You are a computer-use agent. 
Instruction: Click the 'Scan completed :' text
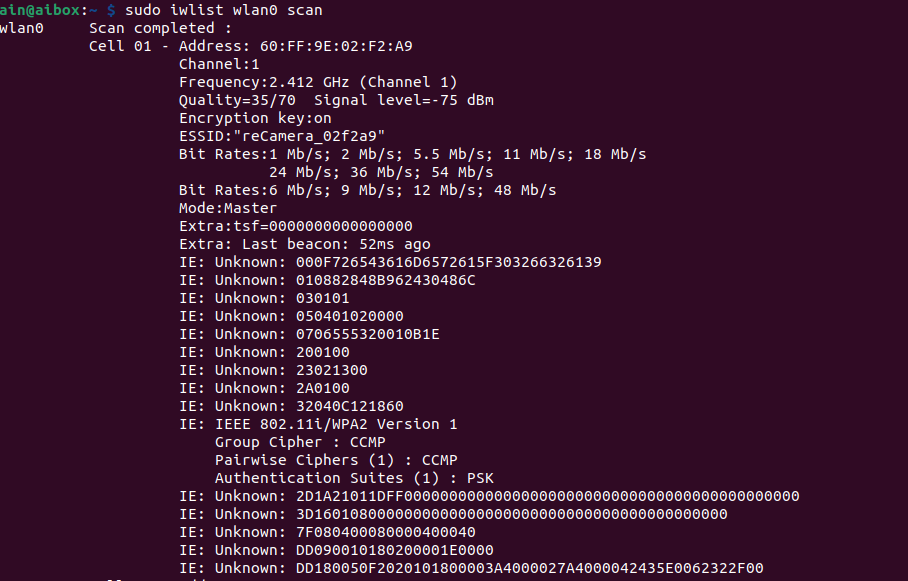160,28
